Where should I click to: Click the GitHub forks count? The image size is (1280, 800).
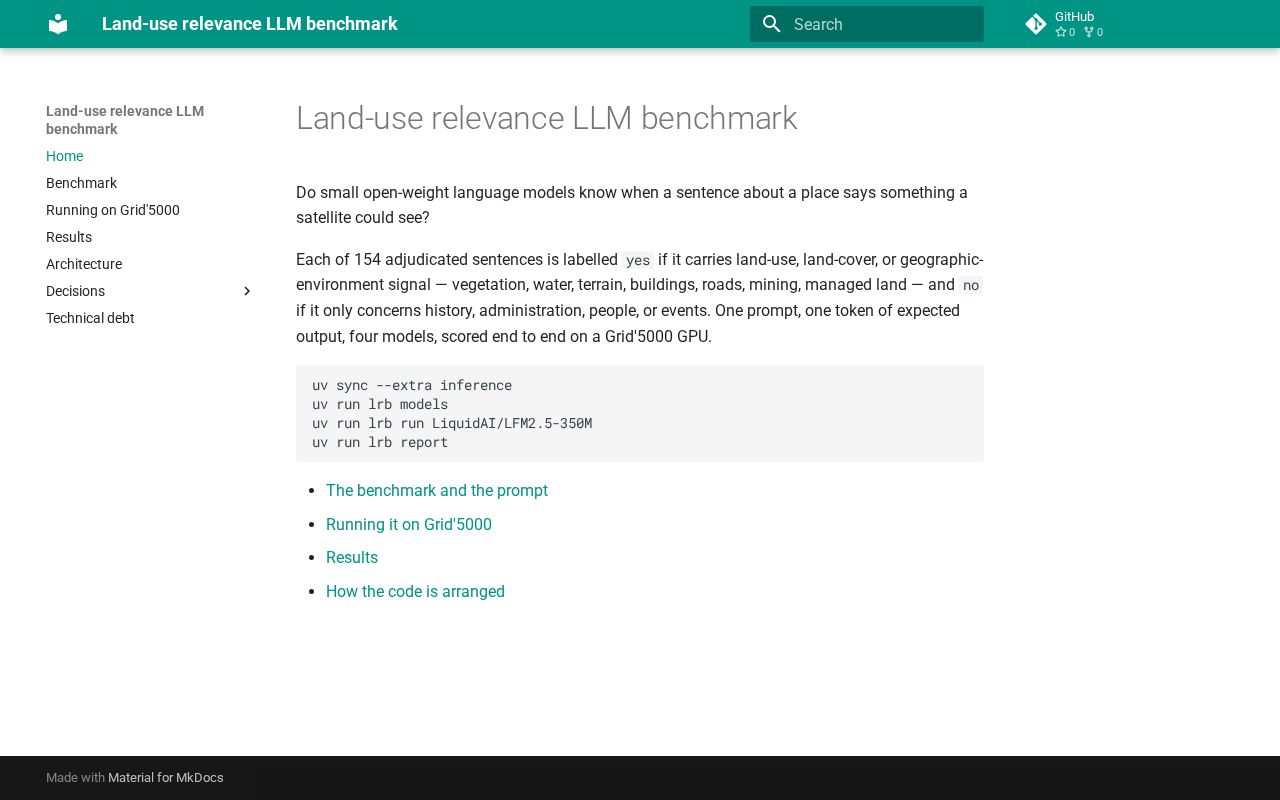click(1093, 32)
